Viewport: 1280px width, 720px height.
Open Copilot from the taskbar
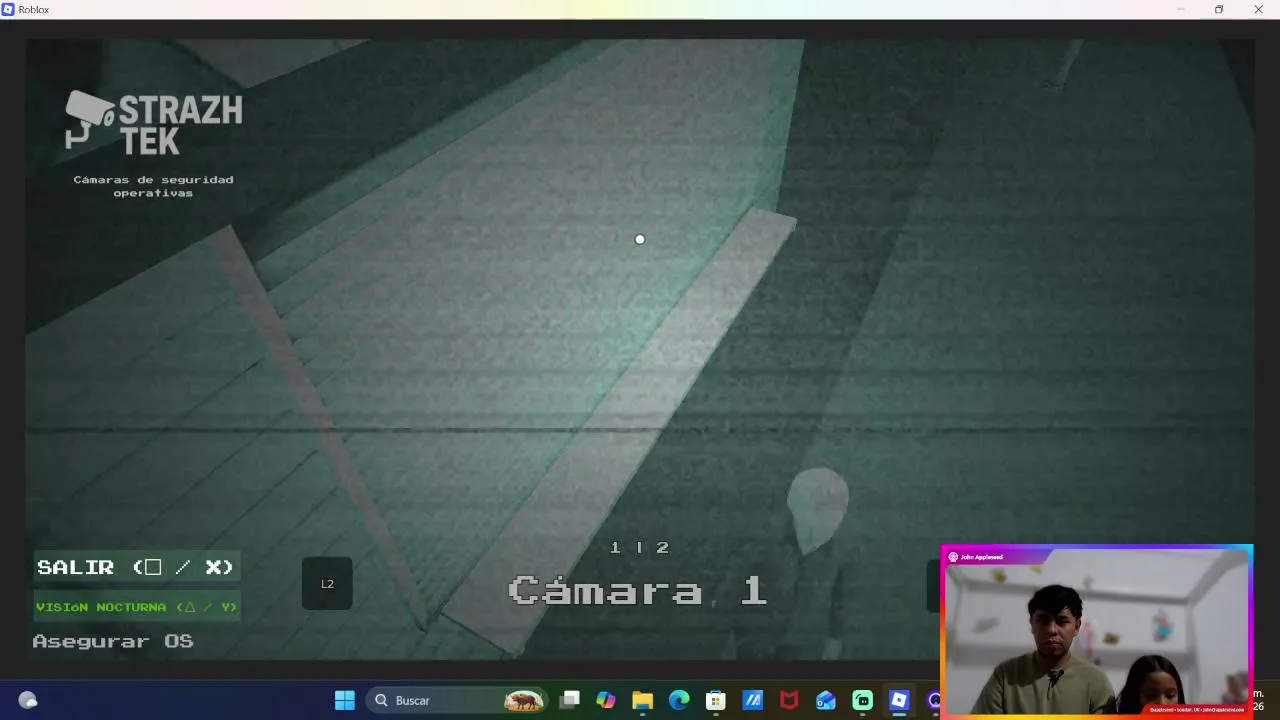(x=606, y=700)
